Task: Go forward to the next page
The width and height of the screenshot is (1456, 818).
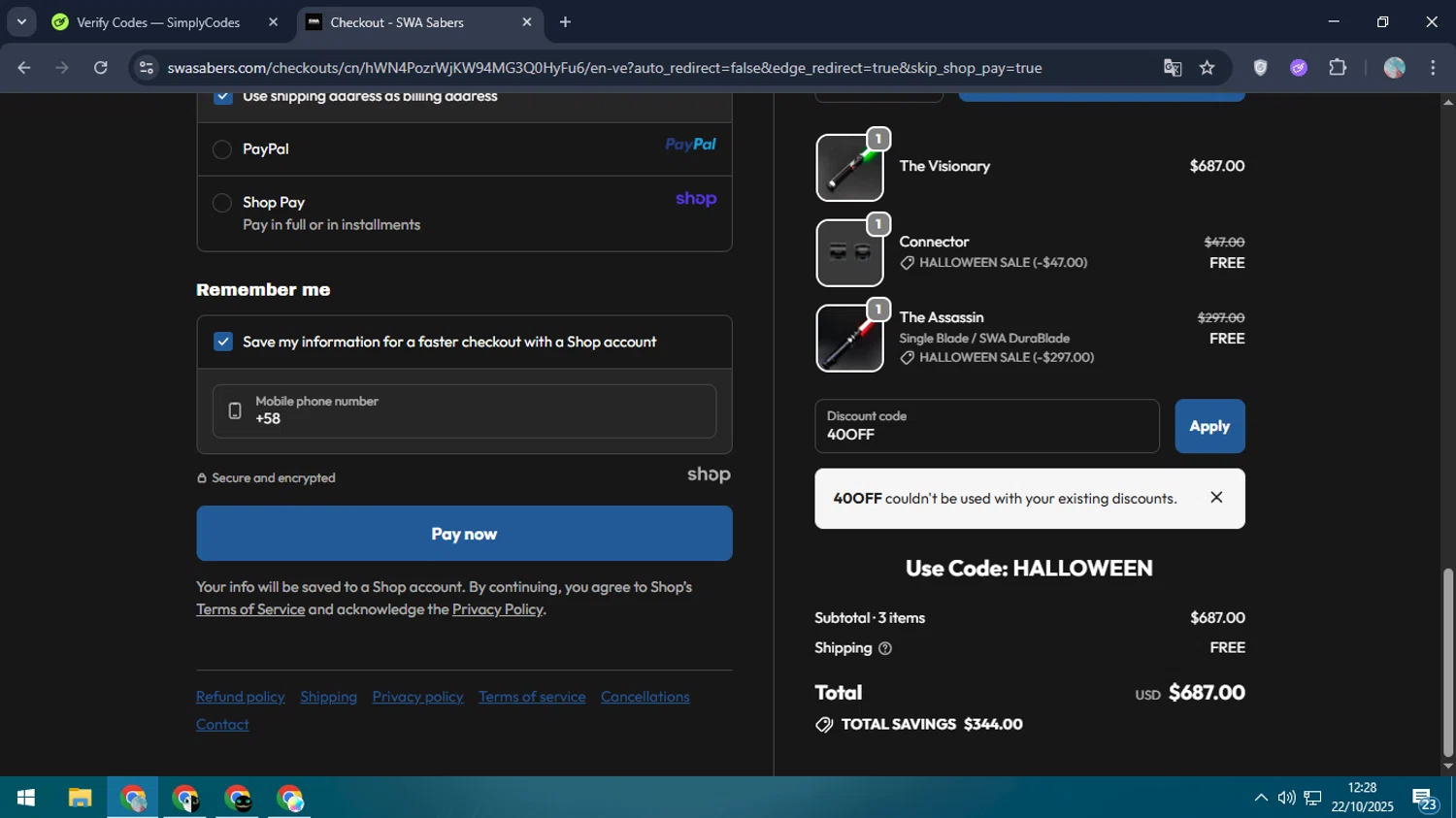Action: [62, 68]
